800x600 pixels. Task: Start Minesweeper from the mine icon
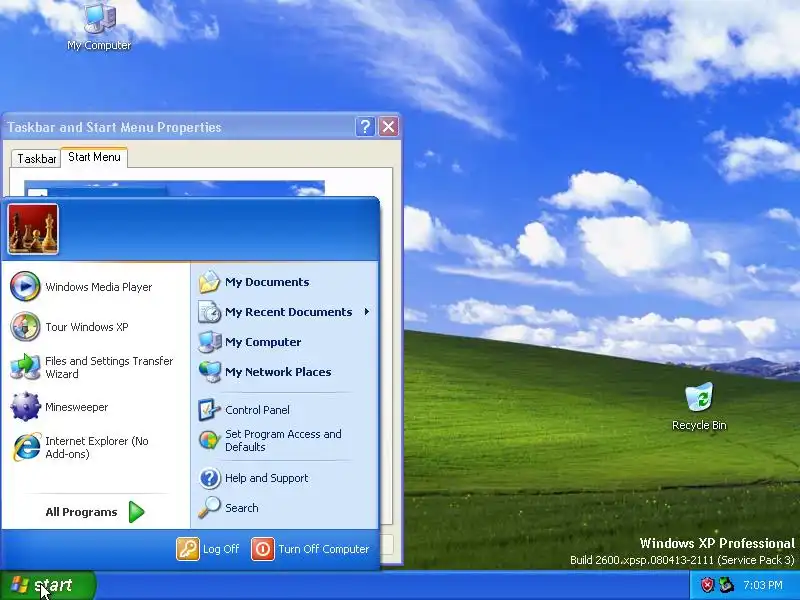pos(25,407)
